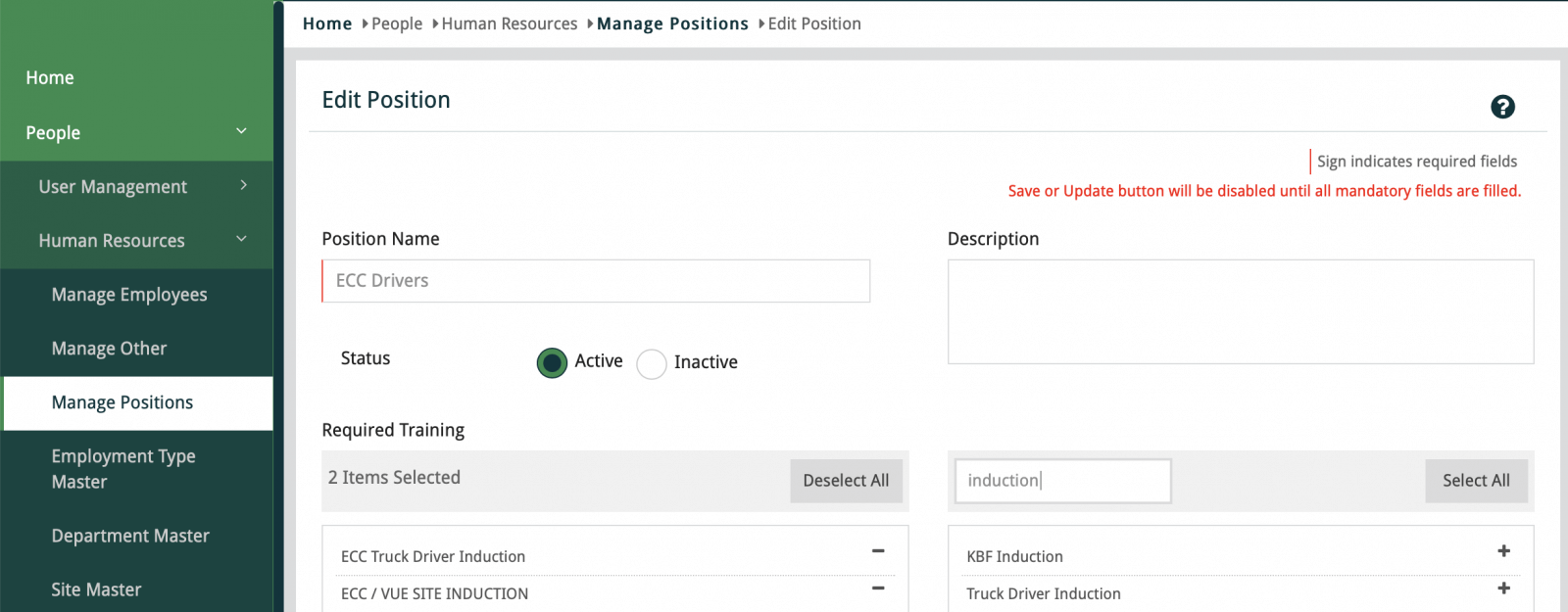This screenshot has width=1568, height=612.
Task: Open the help question mark icon
Action: (1502, 107)
